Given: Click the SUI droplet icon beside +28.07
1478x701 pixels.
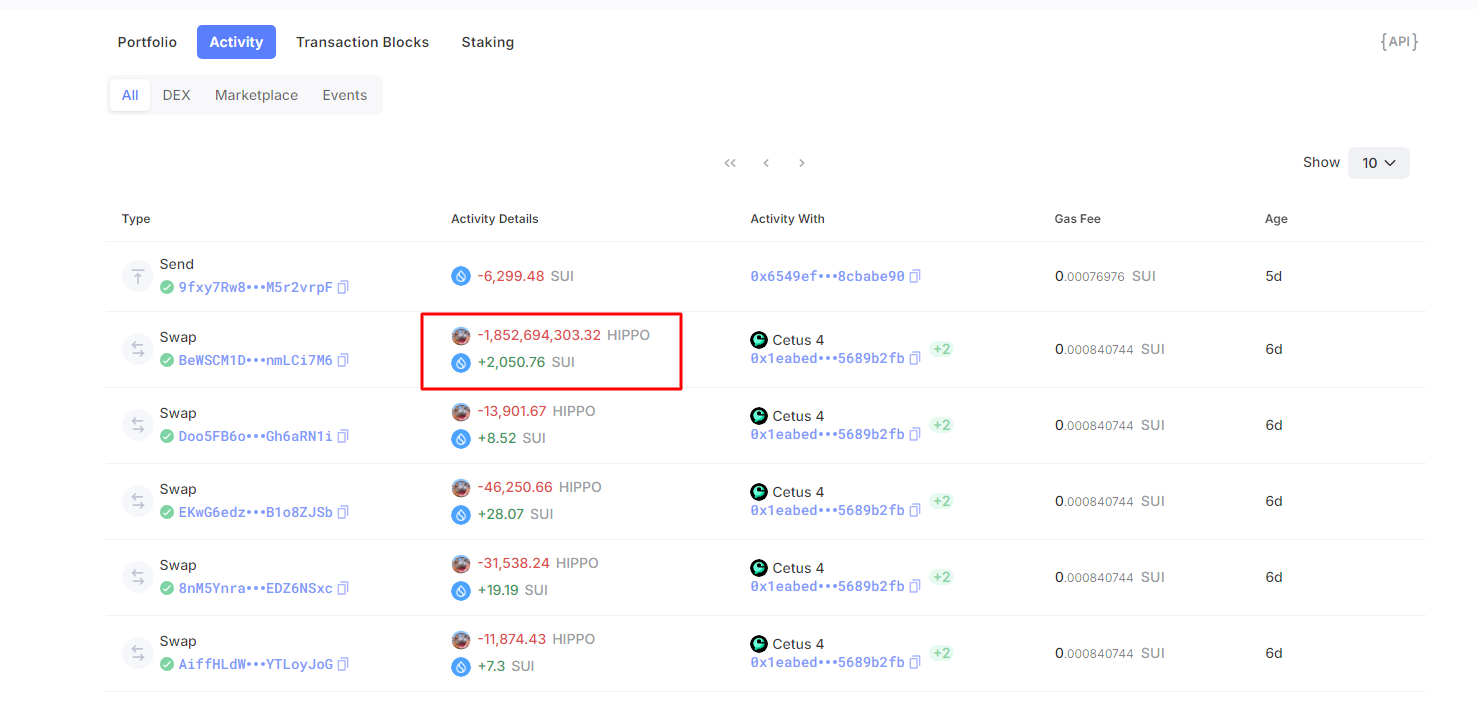Looking at the screenshot, I should [x=461, y=514].
